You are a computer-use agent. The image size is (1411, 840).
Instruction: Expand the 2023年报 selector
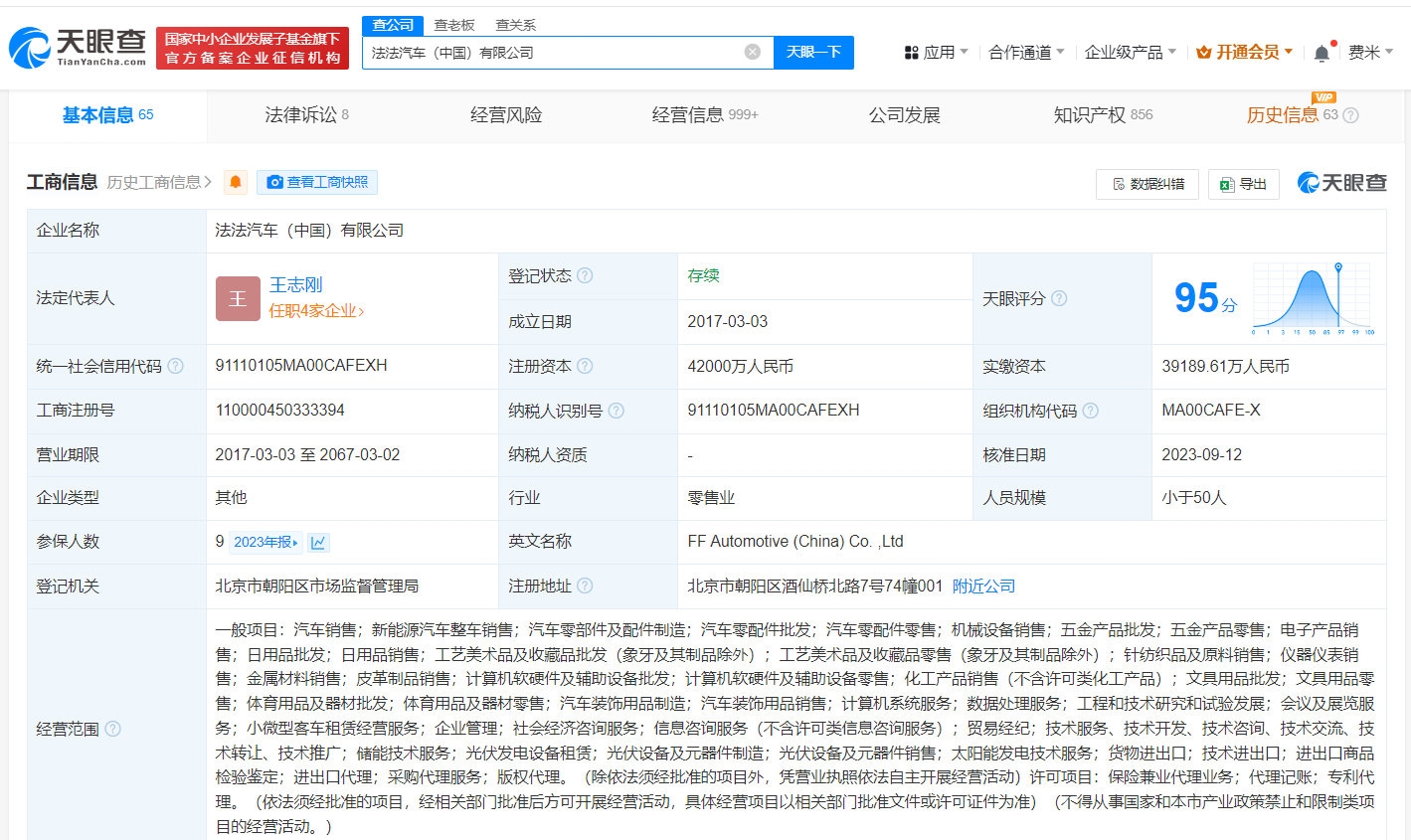click(x=265, y=542)
